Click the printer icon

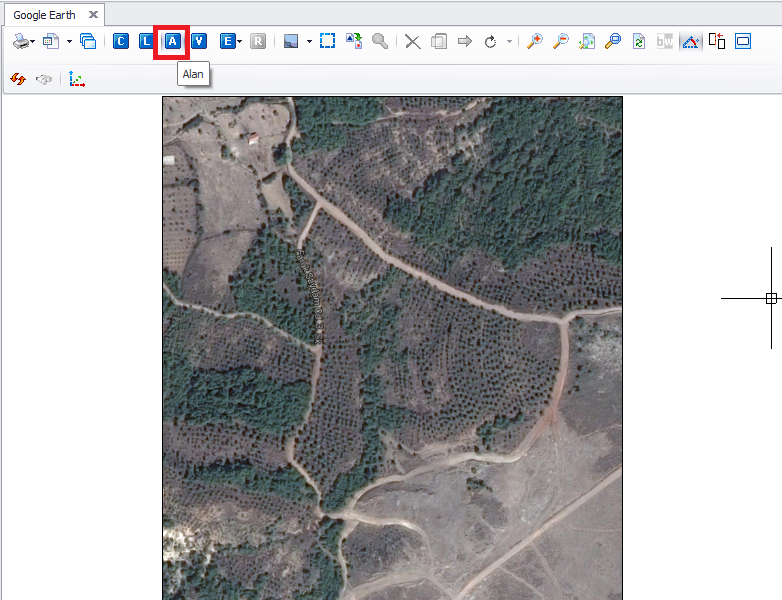[x=21, y=41]
